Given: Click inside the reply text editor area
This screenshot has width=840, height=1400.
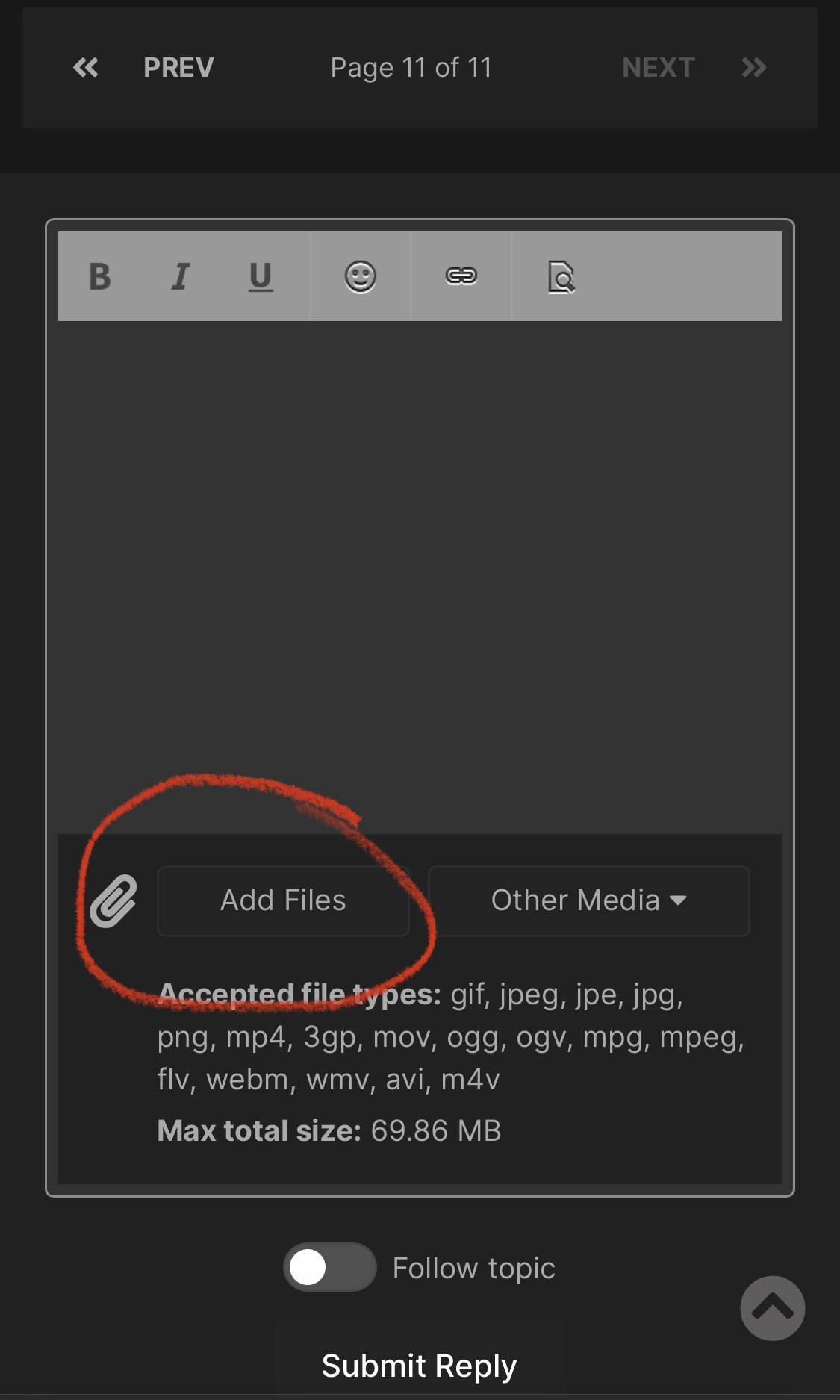Looking at the screenshot, I should [420, 577].
